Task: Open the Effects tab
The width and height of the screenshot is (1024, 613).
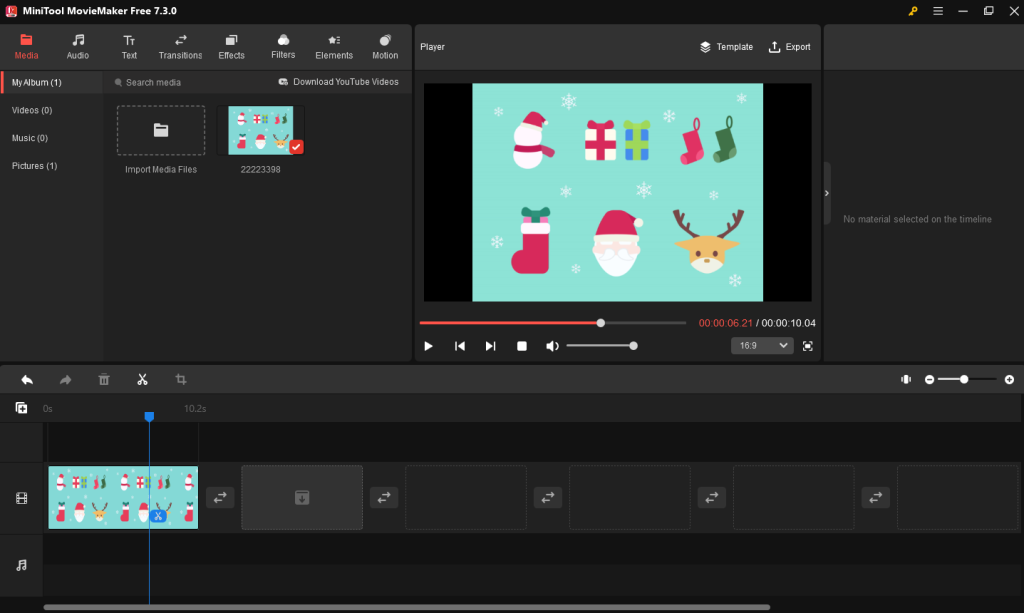Action: (231, 47)
